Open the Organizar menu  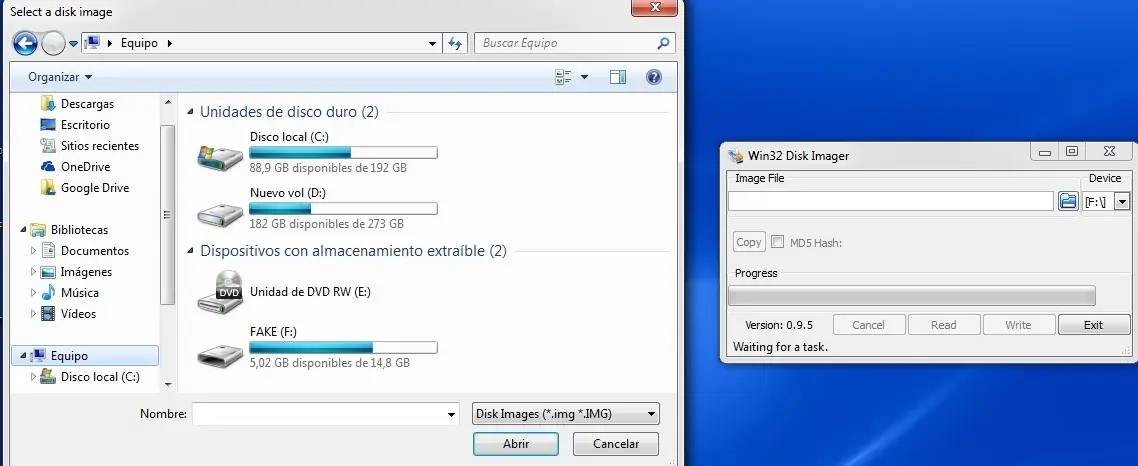point(60,77)
